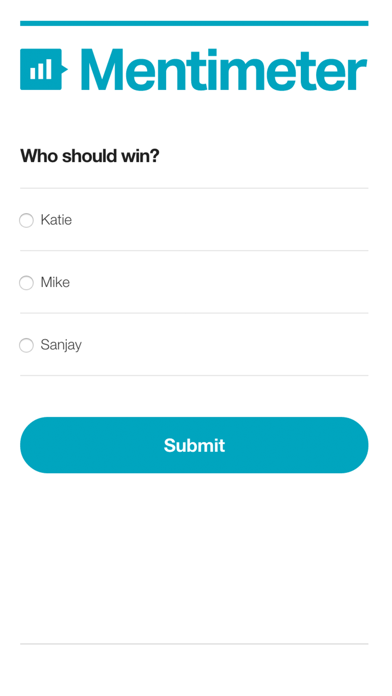The width and height of the screenshot is (392, 696).
Task: Click the Mike option label
Action: point(55,282)
